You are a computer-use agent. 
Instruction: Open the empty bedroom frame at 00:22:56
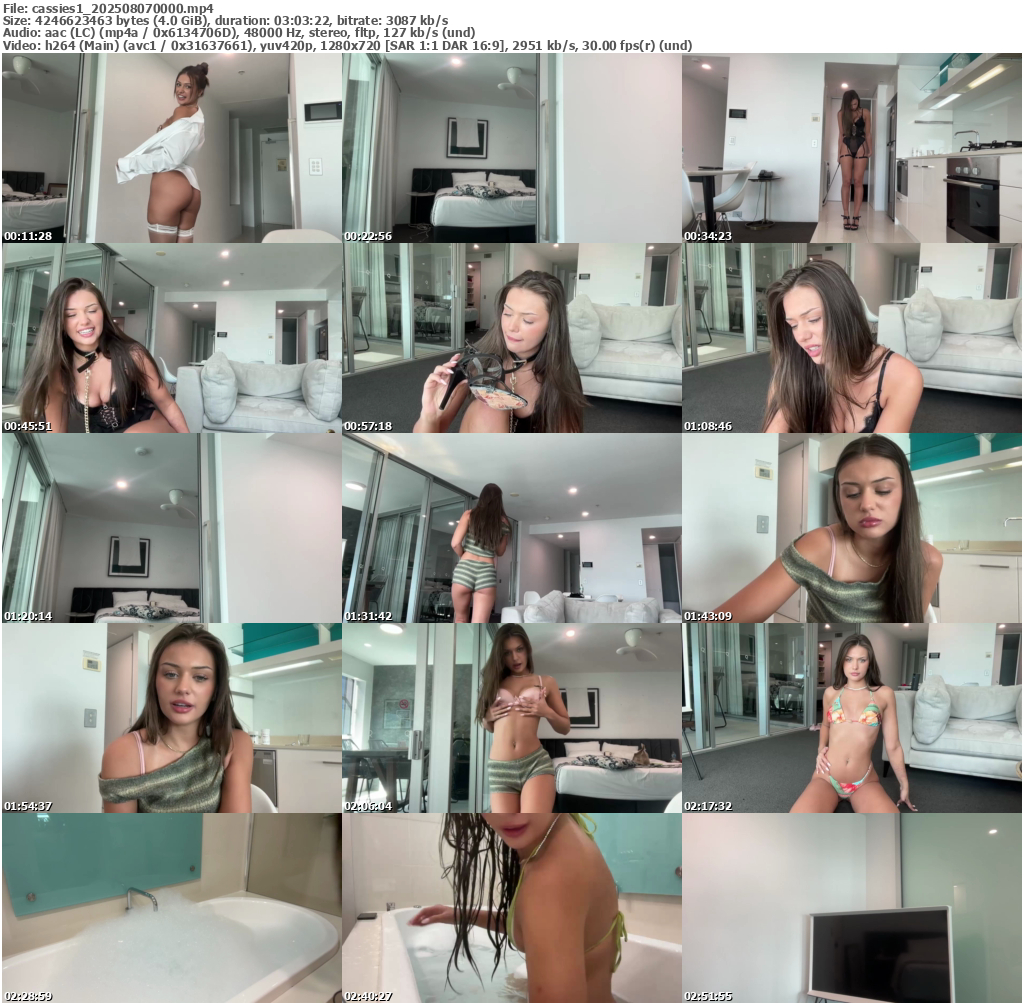511,148
